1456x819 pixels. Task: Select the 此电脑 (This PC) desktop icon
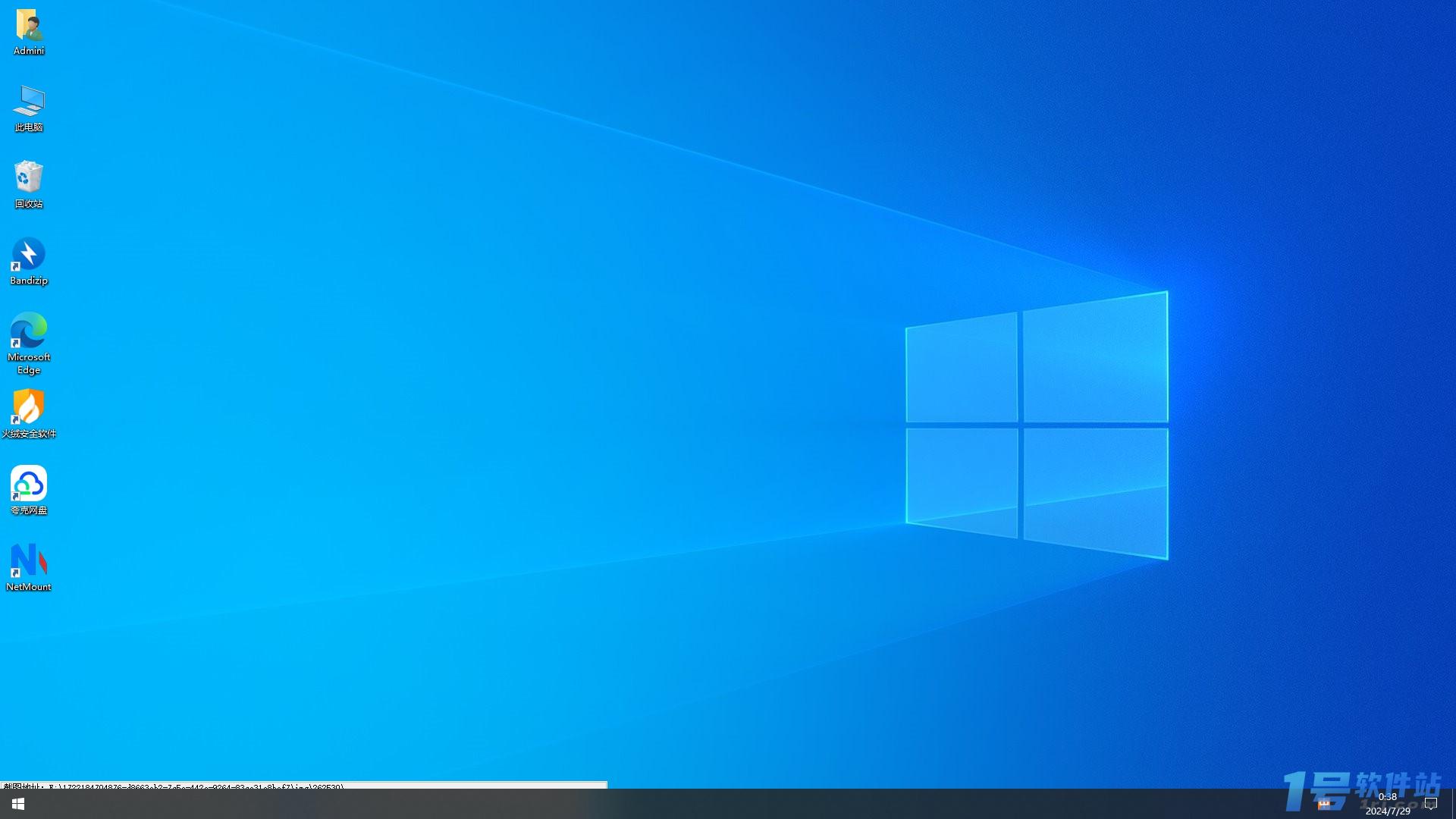(x=29, y=108)
